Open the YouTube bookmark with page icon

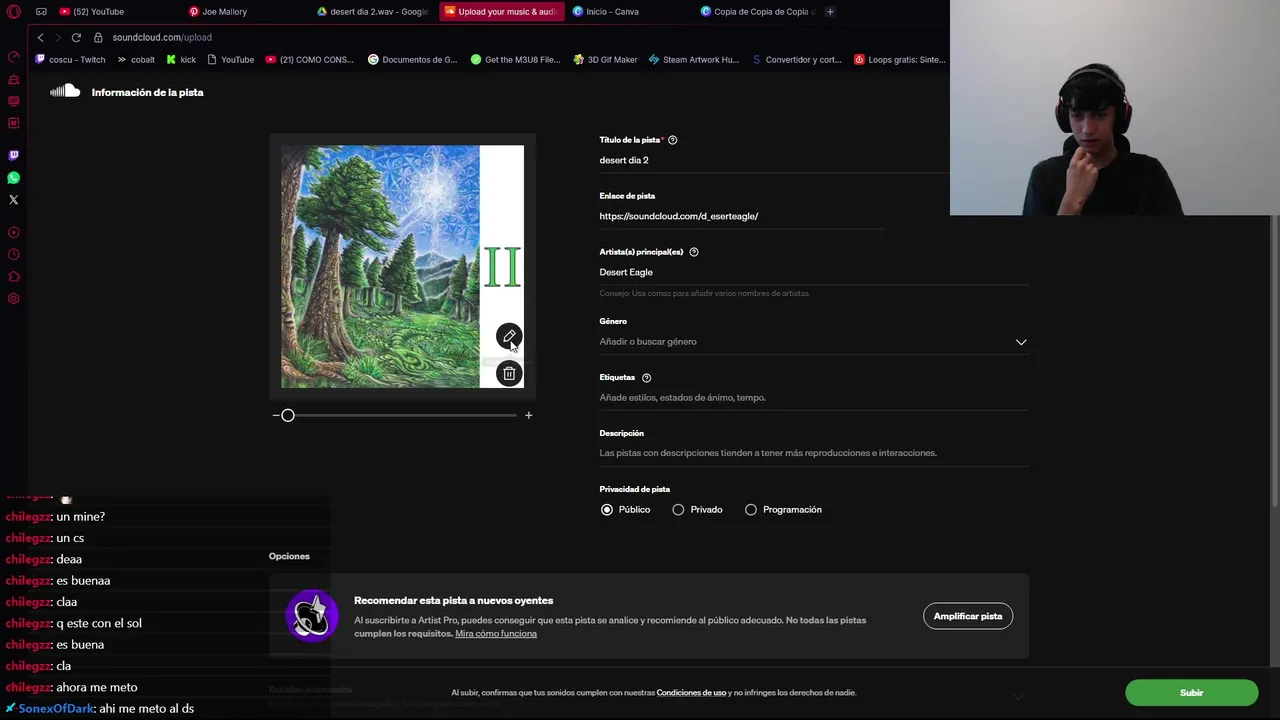(231, 59)
